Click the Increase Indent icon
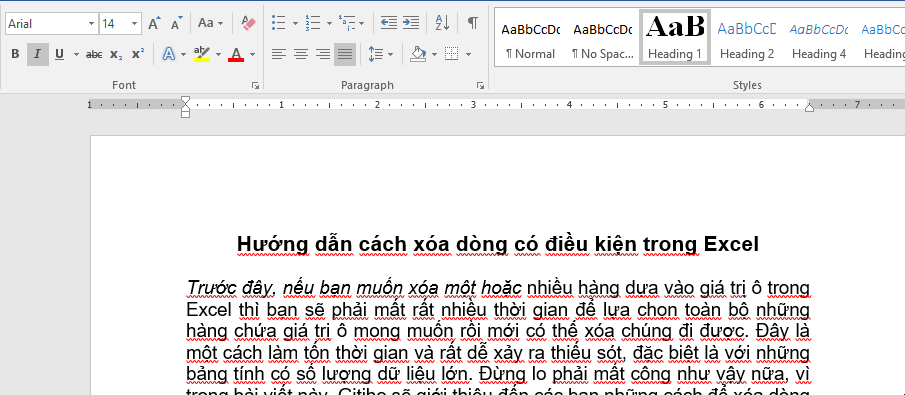The width and height of the screenshot is (905, 395). click(x=410, y=24)
